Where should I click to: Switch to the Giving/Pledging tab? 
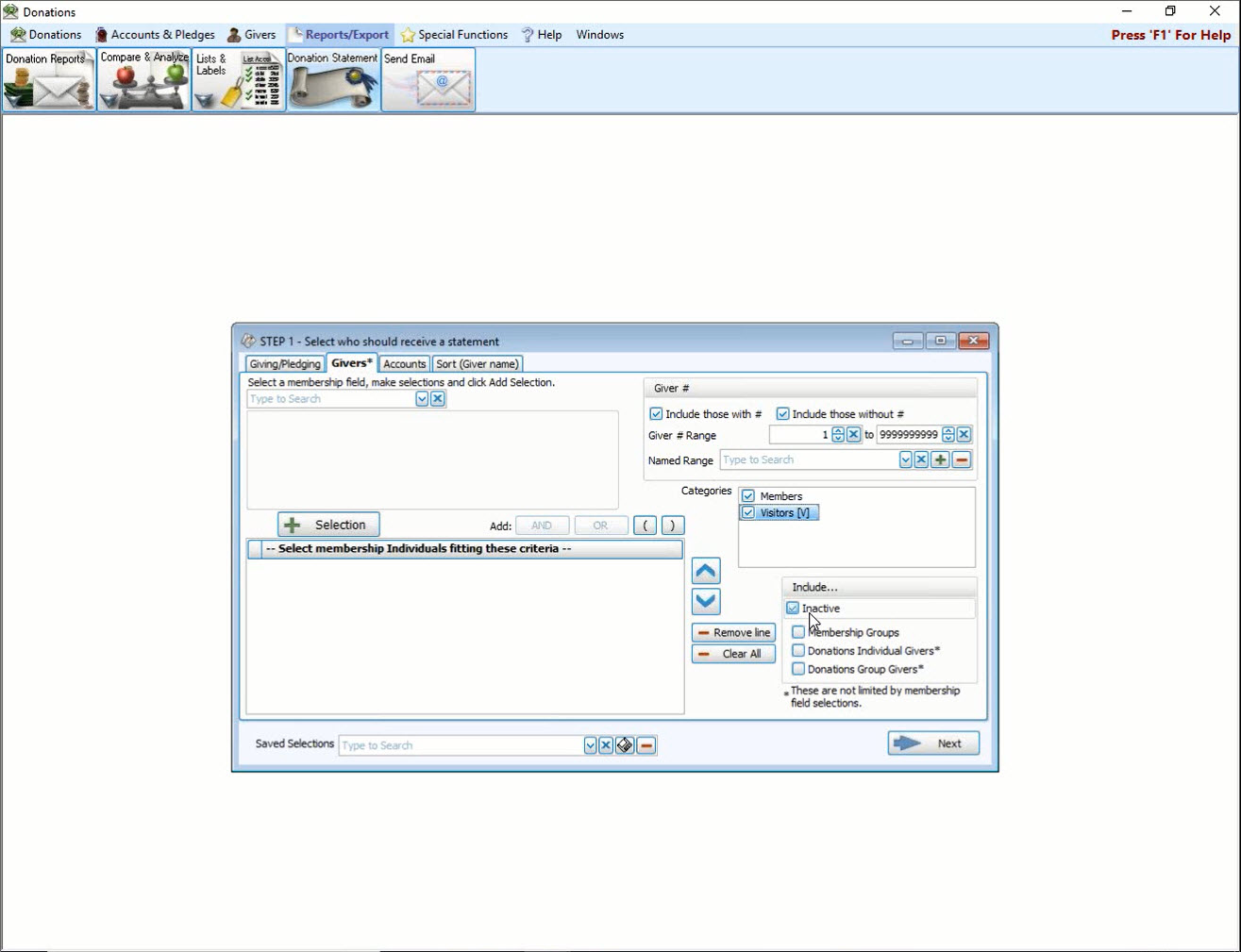tap(285, 364)
